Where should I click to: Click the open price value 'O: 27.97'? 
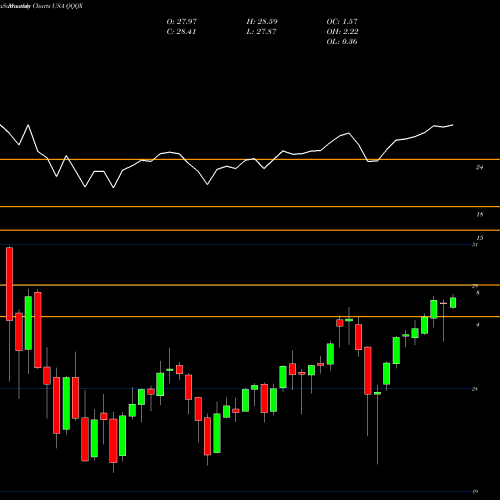182,22
